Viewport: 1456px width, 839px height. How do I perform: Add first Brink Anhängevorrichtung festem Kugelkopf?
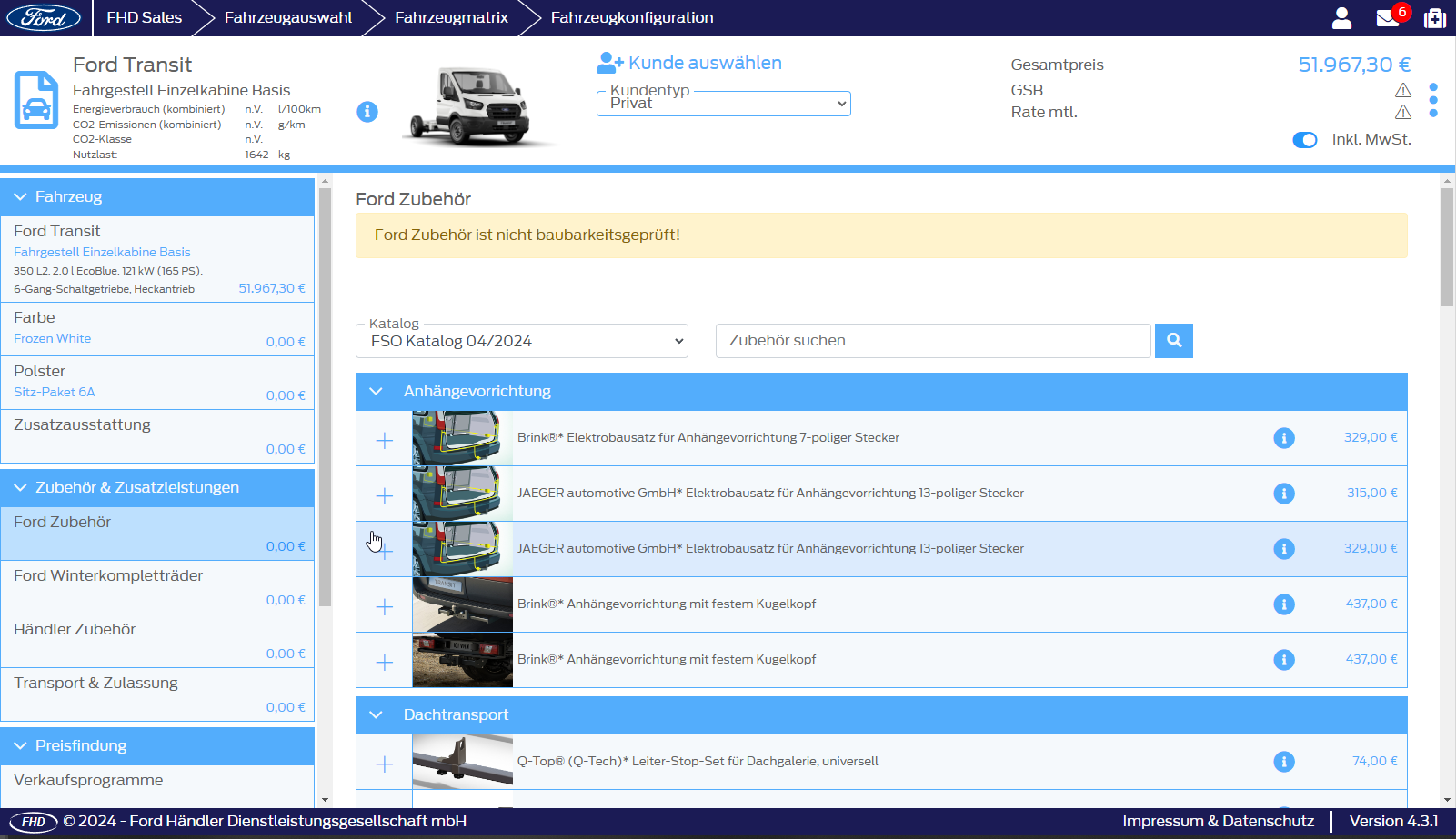pos(385,607)
